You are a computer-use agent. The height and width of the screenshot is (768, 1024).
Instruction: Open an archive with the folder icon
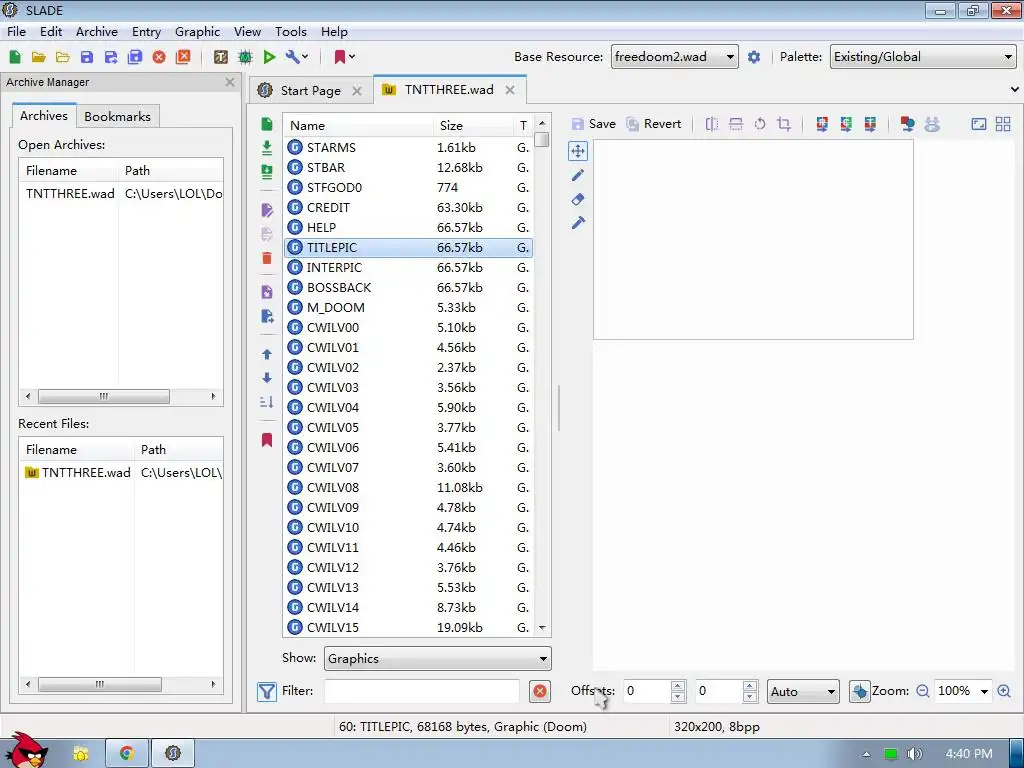click(39, 57)
